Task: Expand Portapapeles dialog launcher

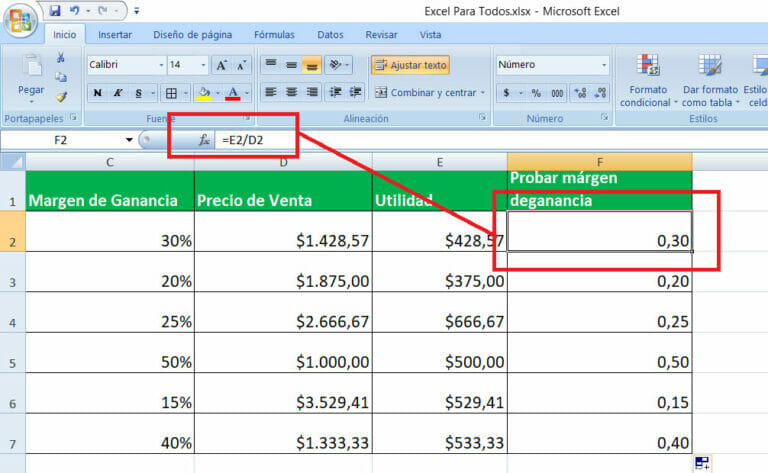Action: 73,117
